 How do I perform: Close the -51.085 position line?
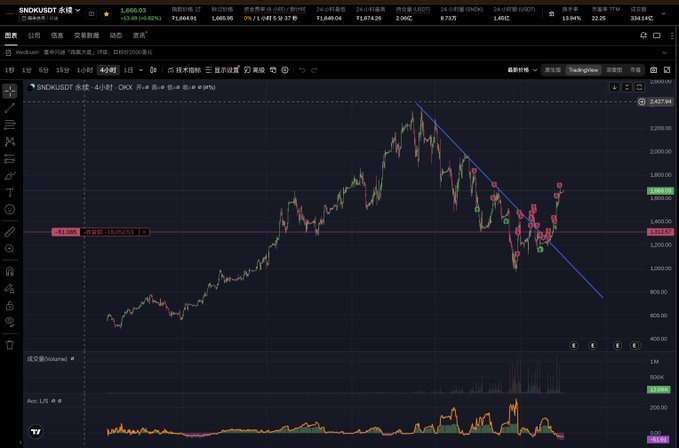(x=144, y=232)
